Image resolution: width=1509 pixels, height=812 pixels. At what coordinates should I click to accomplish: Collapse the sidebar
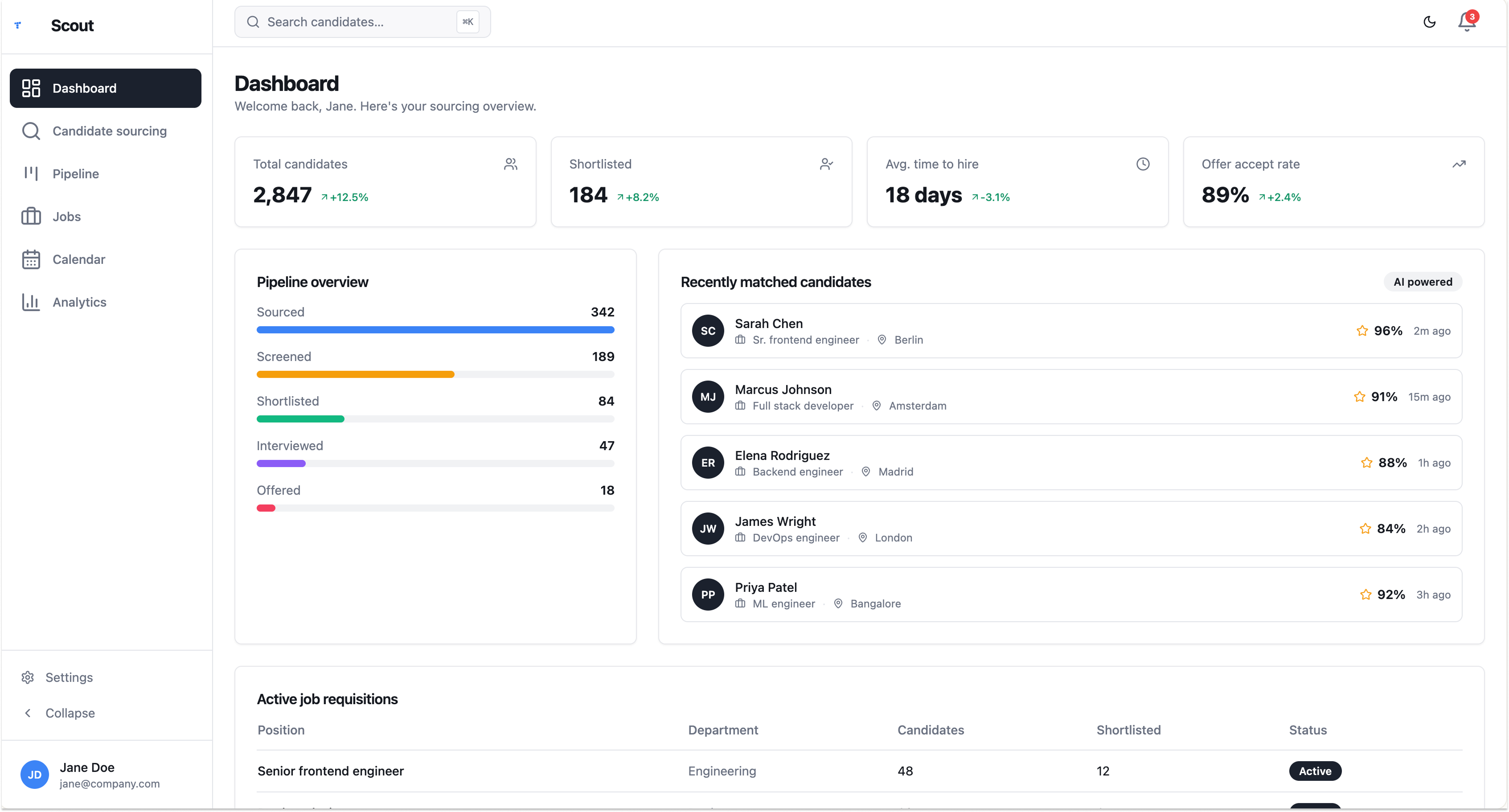click(70, 713)
